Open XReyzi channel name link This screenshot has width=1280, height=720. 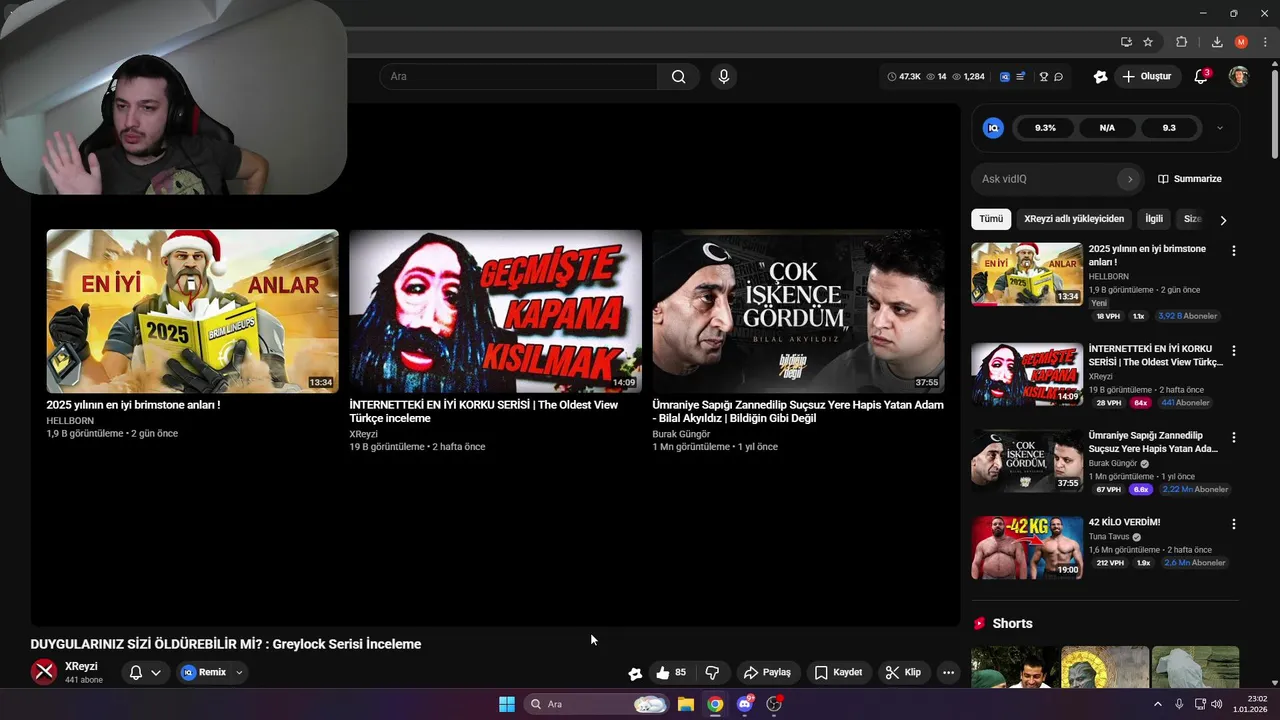coord(81,667)
